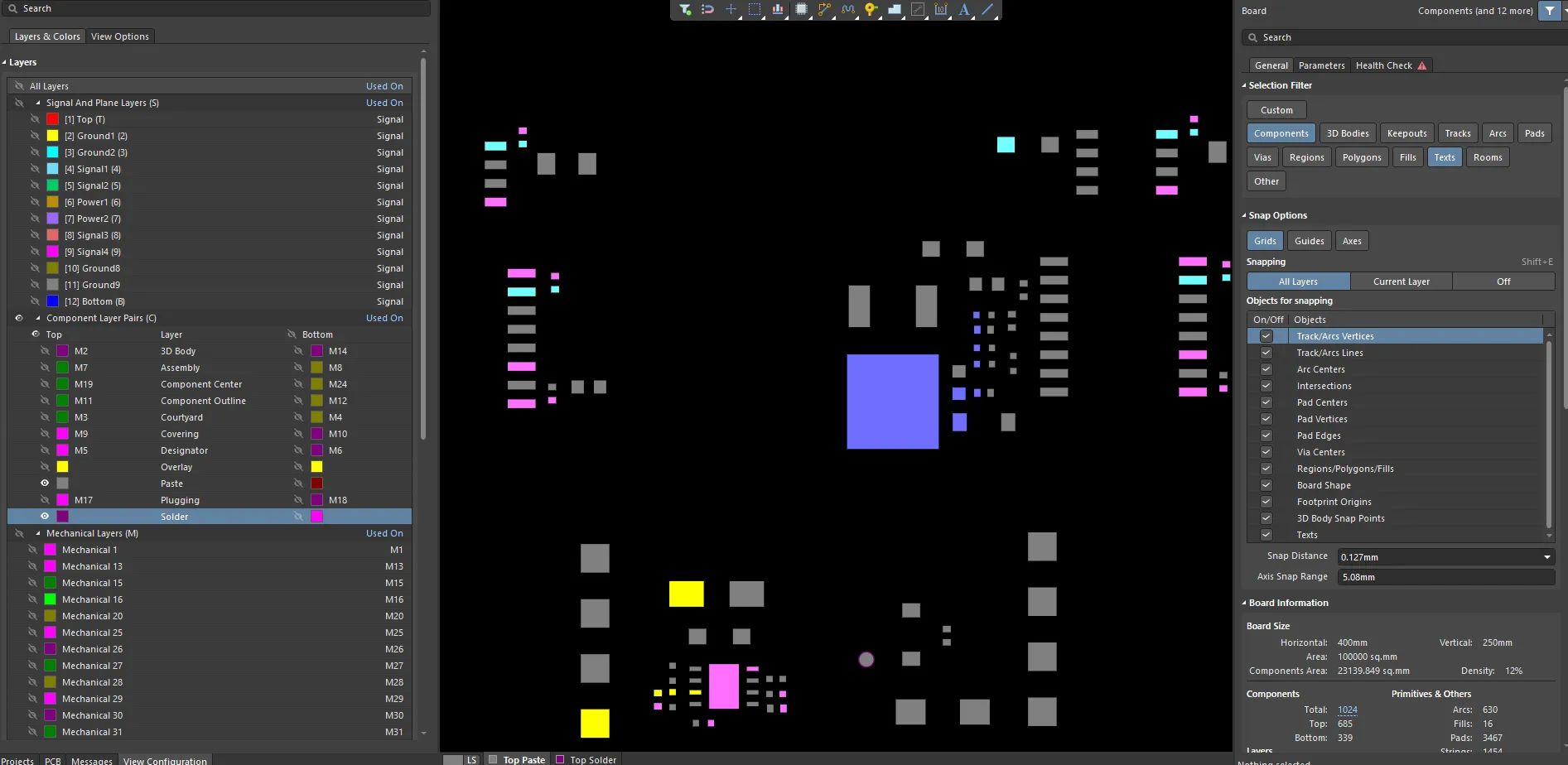Activate the interactive routing tool
The image size is (1568, 765).
point(824,10)
